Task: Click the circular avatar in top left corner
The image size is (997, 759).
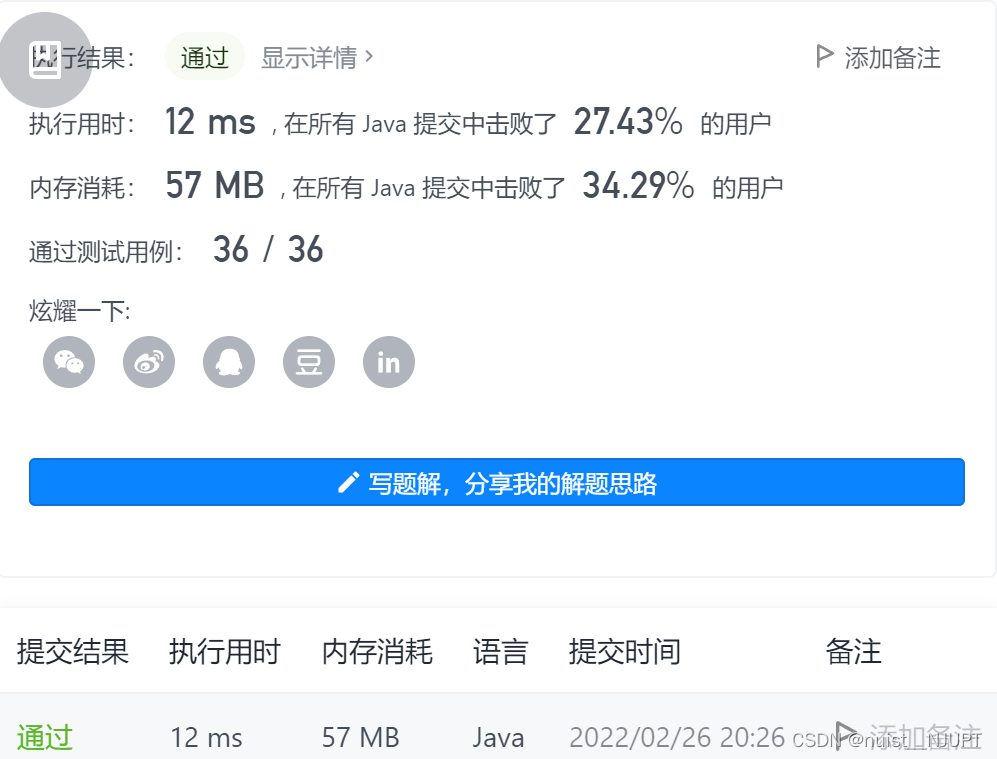Action: pos(46,60)
